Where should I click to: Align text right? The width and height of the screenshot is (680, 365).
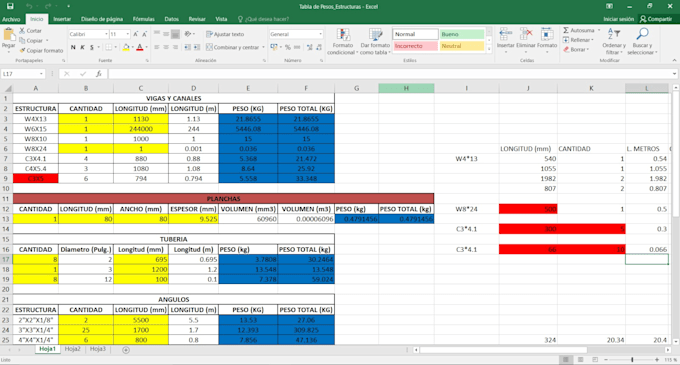tap(175, 47)
